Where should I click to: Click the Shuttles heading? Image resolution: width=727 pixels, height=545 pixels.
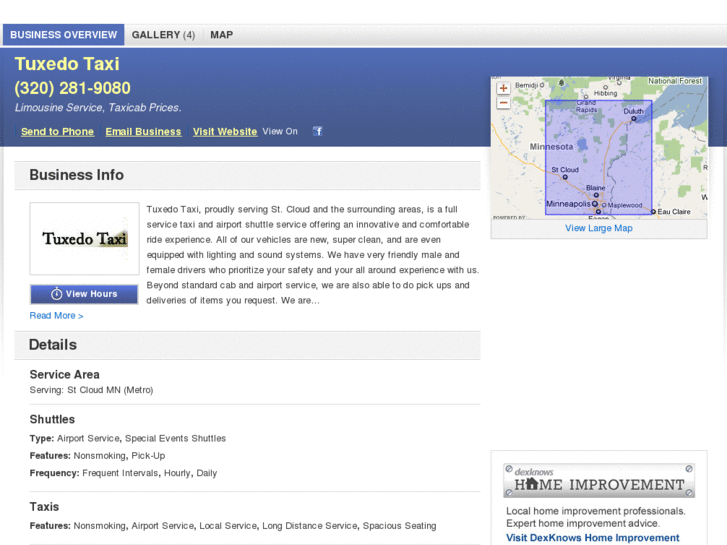click(52, 419)
